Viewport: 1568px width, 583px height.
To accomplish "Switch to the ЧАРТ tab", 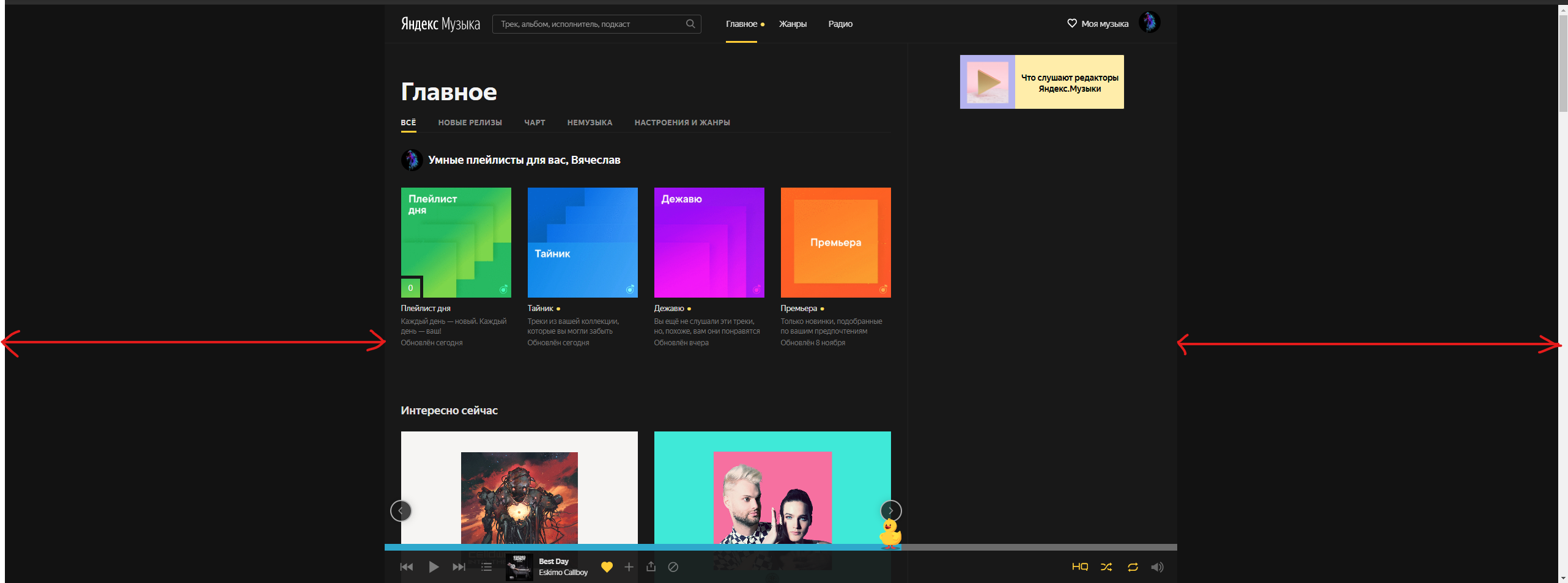I will coord(534,122).
